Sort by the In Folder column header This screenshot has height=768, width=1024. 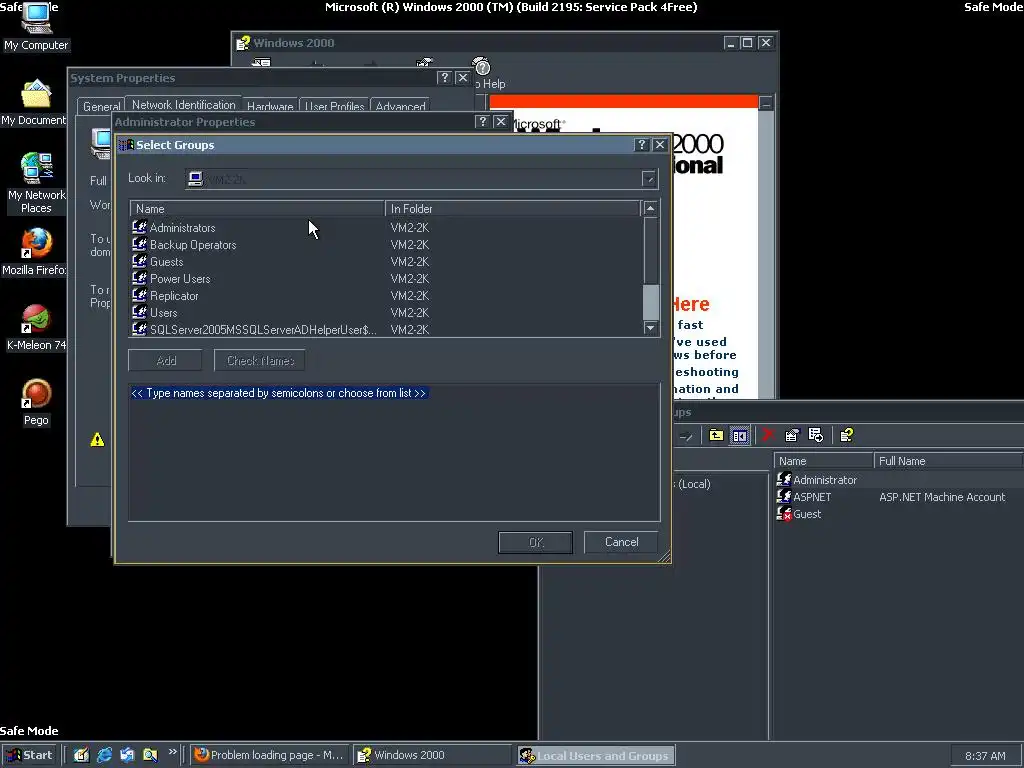coord(513,209)
